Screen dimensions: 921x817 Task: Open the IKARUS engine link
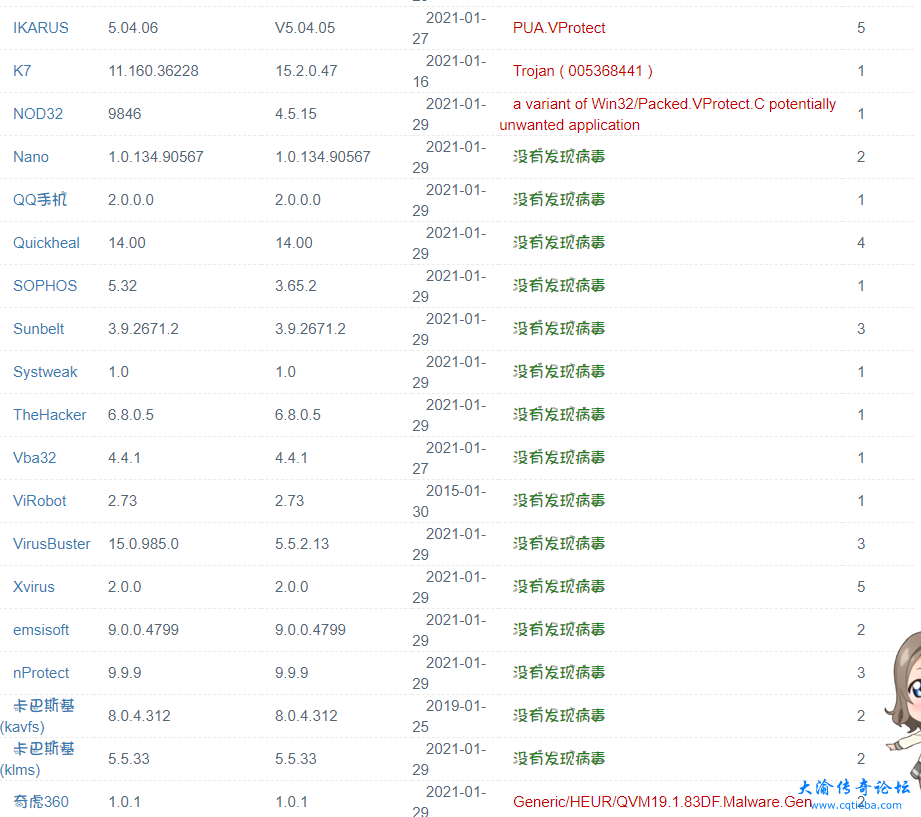(x=41, y=28)
